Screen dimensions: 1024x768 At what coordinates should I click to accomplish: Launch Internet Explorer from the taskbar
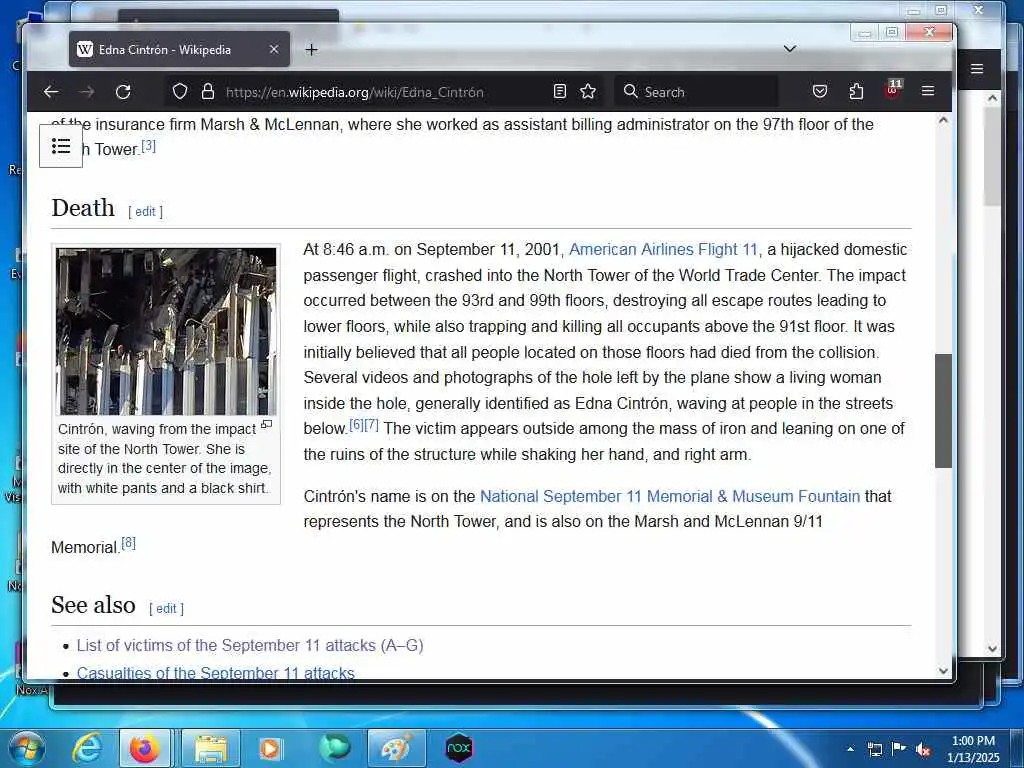[86, 748]
